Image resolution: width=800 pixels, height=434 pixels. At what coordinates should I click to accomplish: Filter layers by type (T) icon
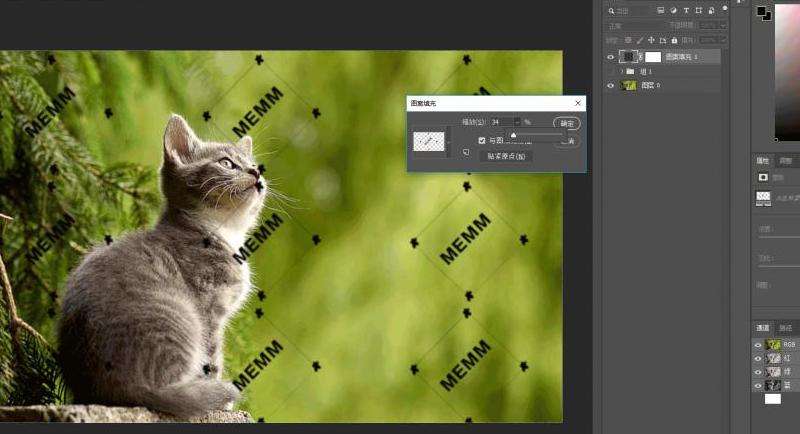click(686, 11)
